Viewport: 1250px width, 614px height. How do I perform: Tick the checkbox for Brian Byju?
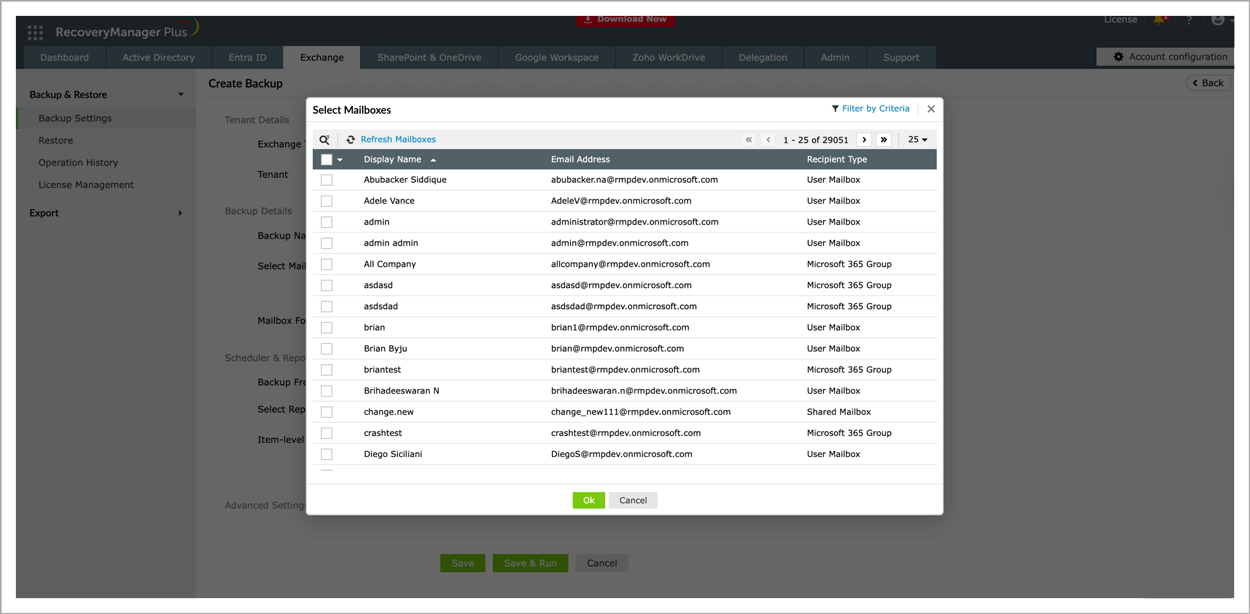point(326,349)
